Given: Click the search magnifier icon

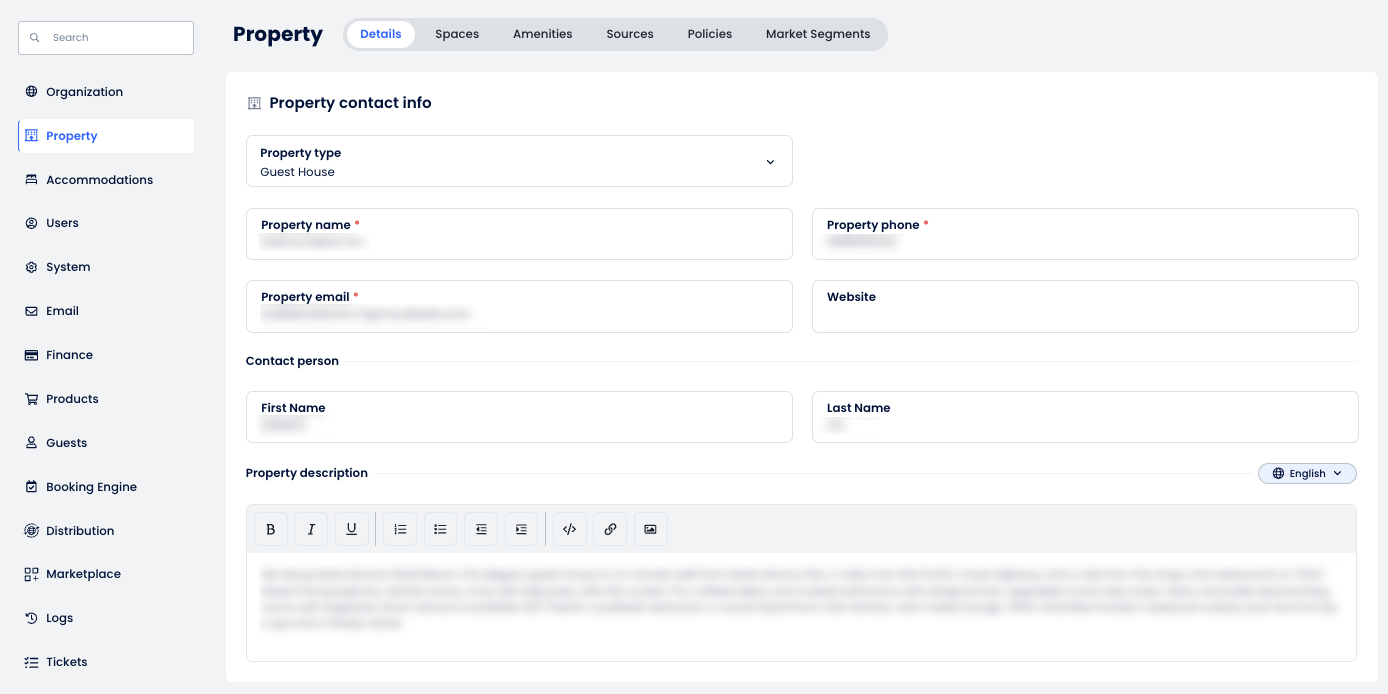Looking at the screenshot, I should click(35, 38).
